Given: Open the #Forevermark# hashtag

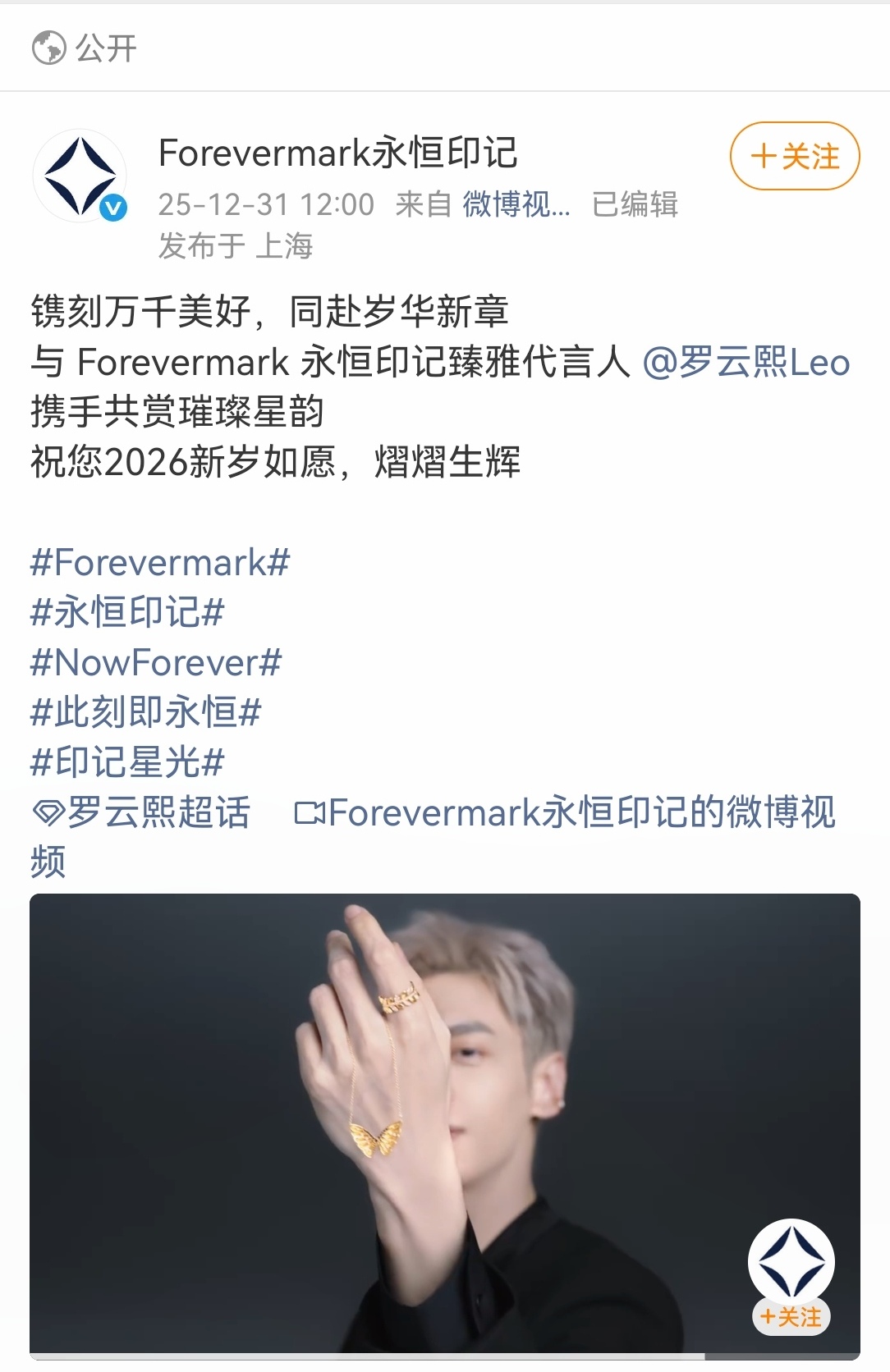Looking at the screenshot, I should (160, 563).
